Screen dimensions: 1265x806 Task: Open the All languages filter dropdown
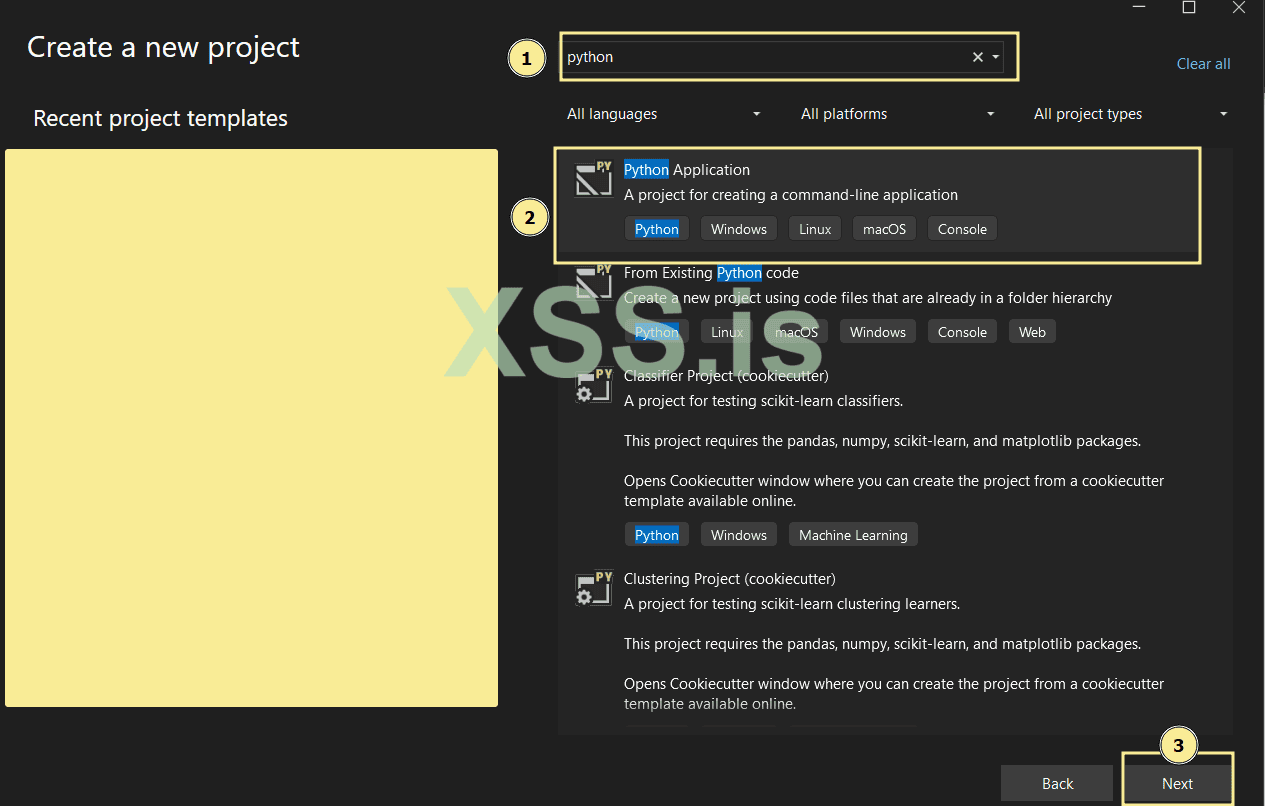click(664, 114)
